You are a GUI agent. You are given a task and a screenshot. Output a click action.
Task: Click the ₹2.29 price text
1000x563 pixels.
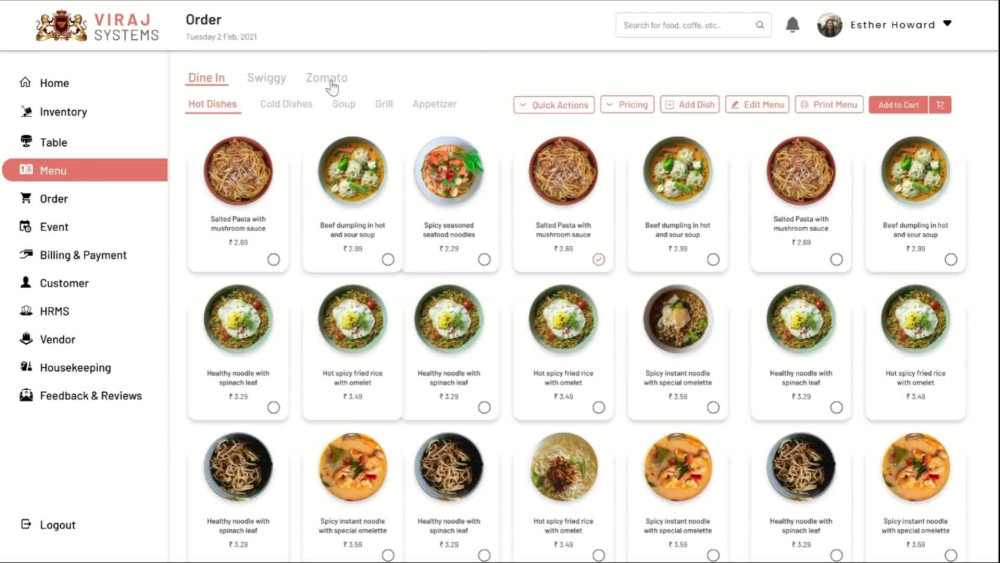tap(449, 249)
